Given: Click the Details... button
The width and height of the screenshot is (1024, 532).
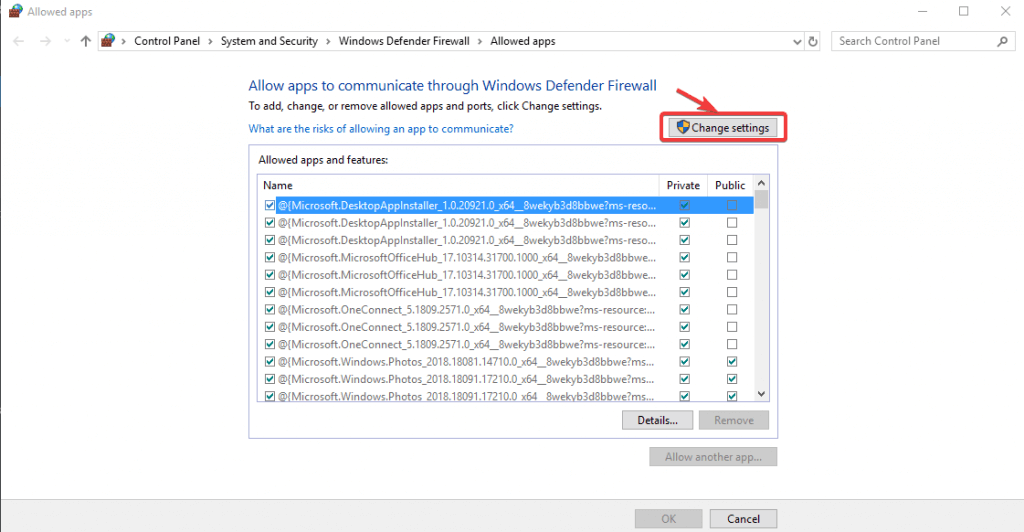Looking at the screenshot, I should [657, 420].
